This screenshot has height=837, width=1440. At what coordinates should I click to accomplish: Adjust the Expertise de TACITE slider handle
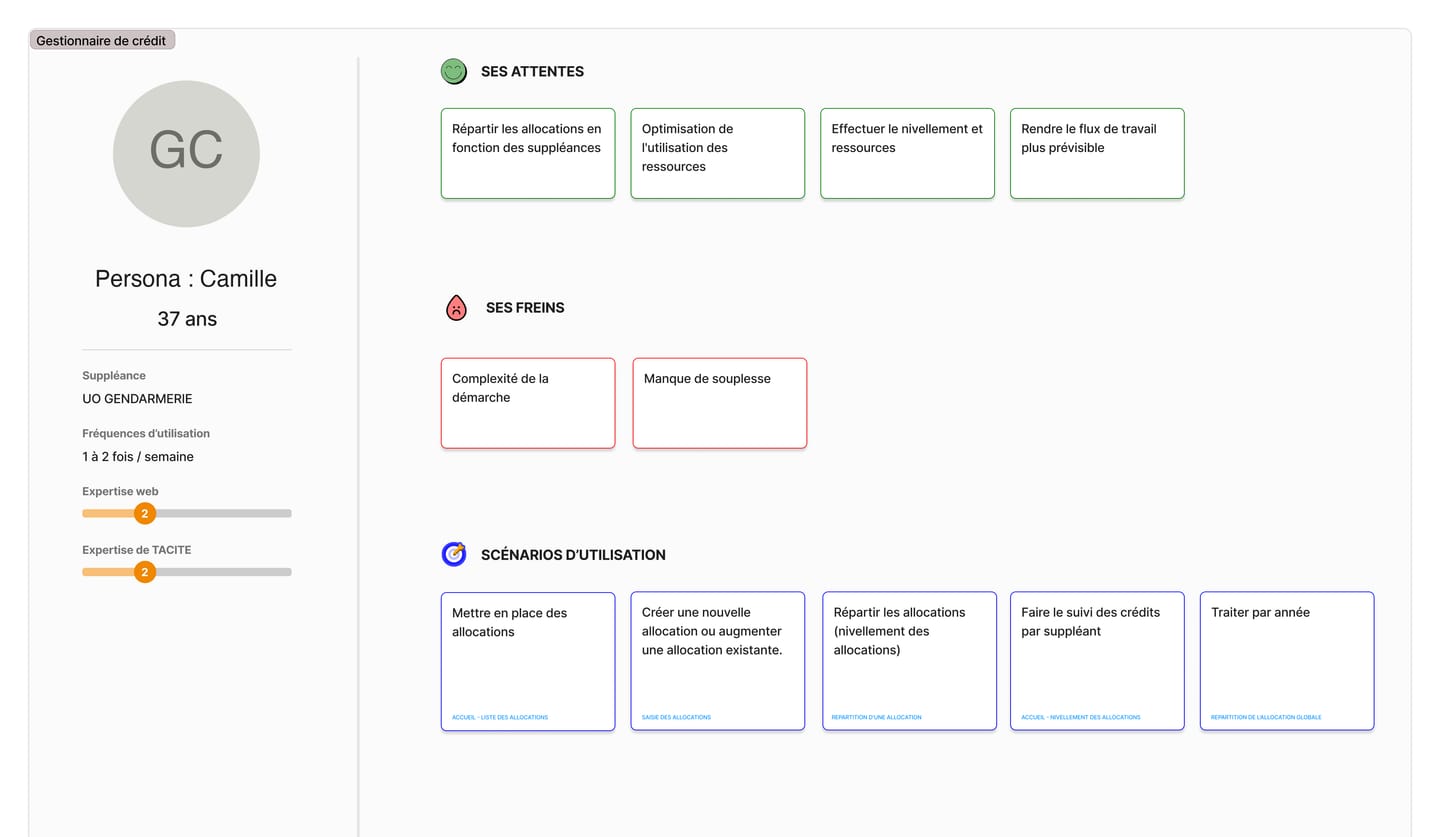pos(145,572)
